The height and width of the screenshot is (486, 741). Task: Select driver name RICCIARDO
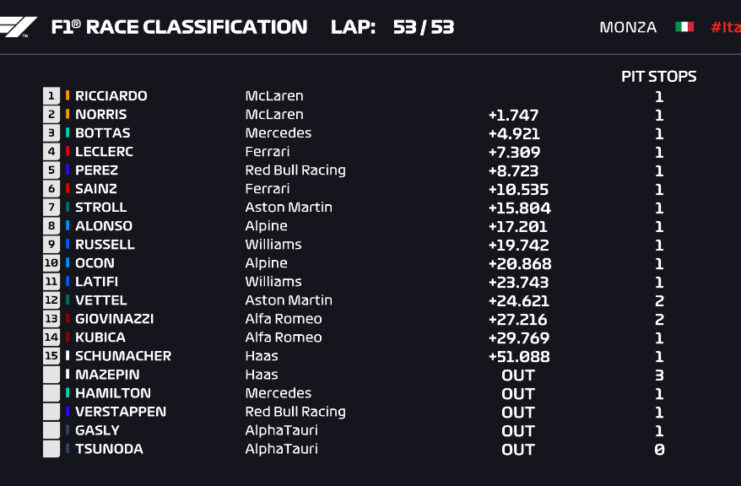(111, 96)
